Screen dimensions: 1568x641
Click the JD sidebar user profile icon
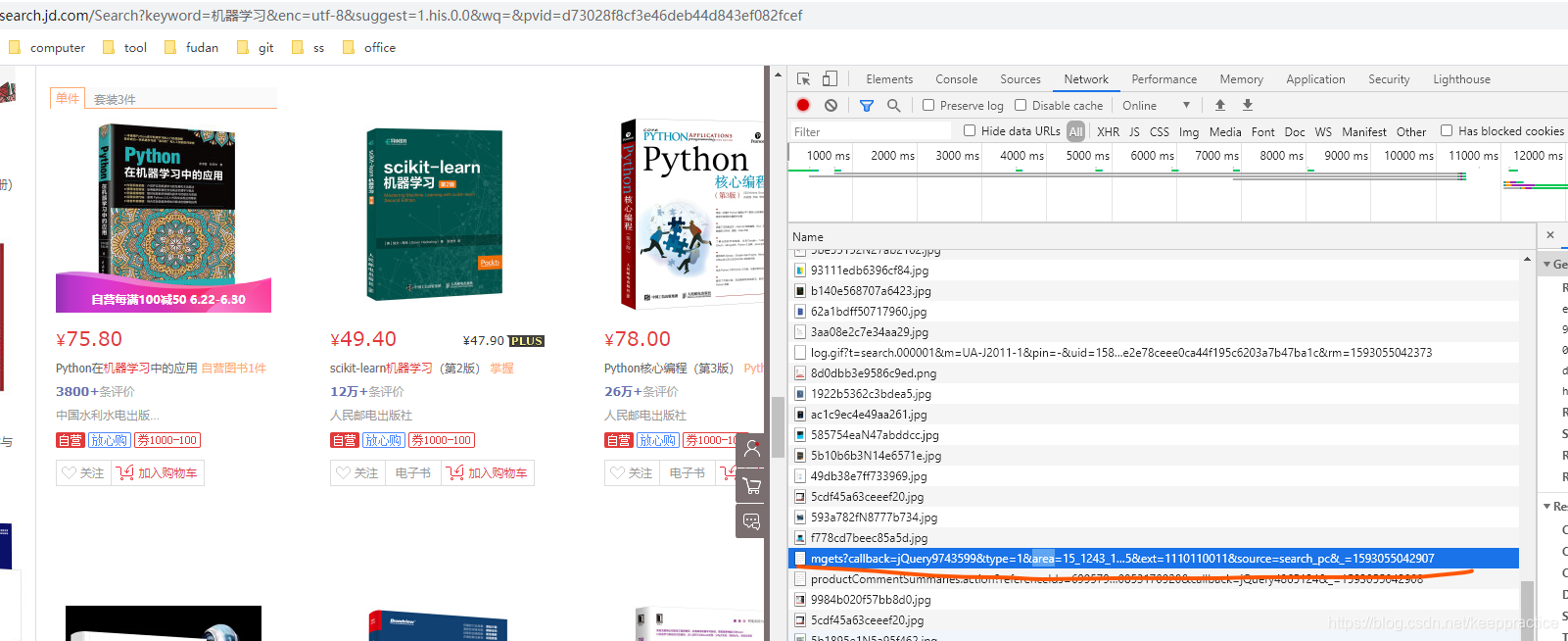(x=751, y=449)
